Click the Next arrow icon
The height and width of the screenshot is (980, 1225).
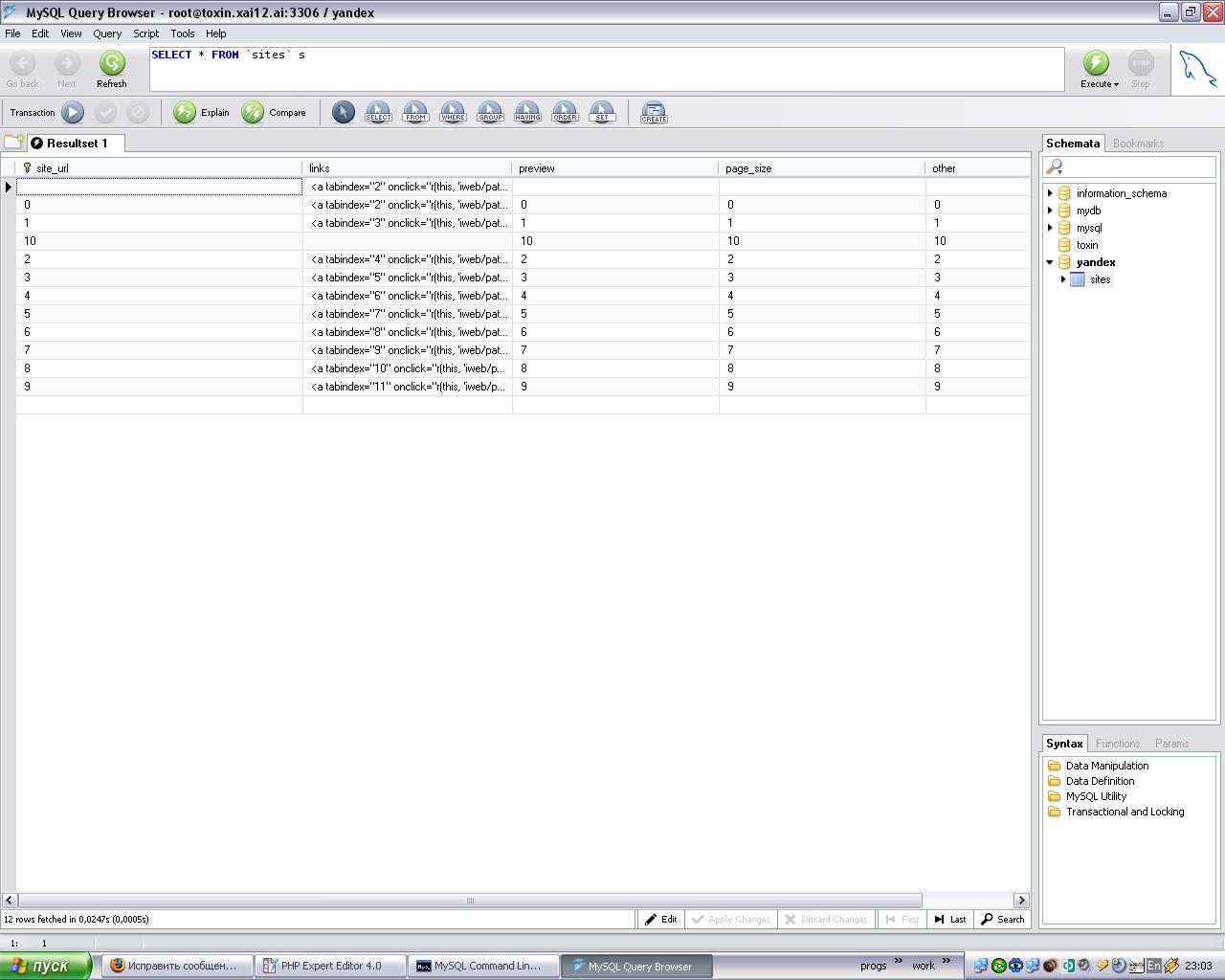[x=67, y=63]
